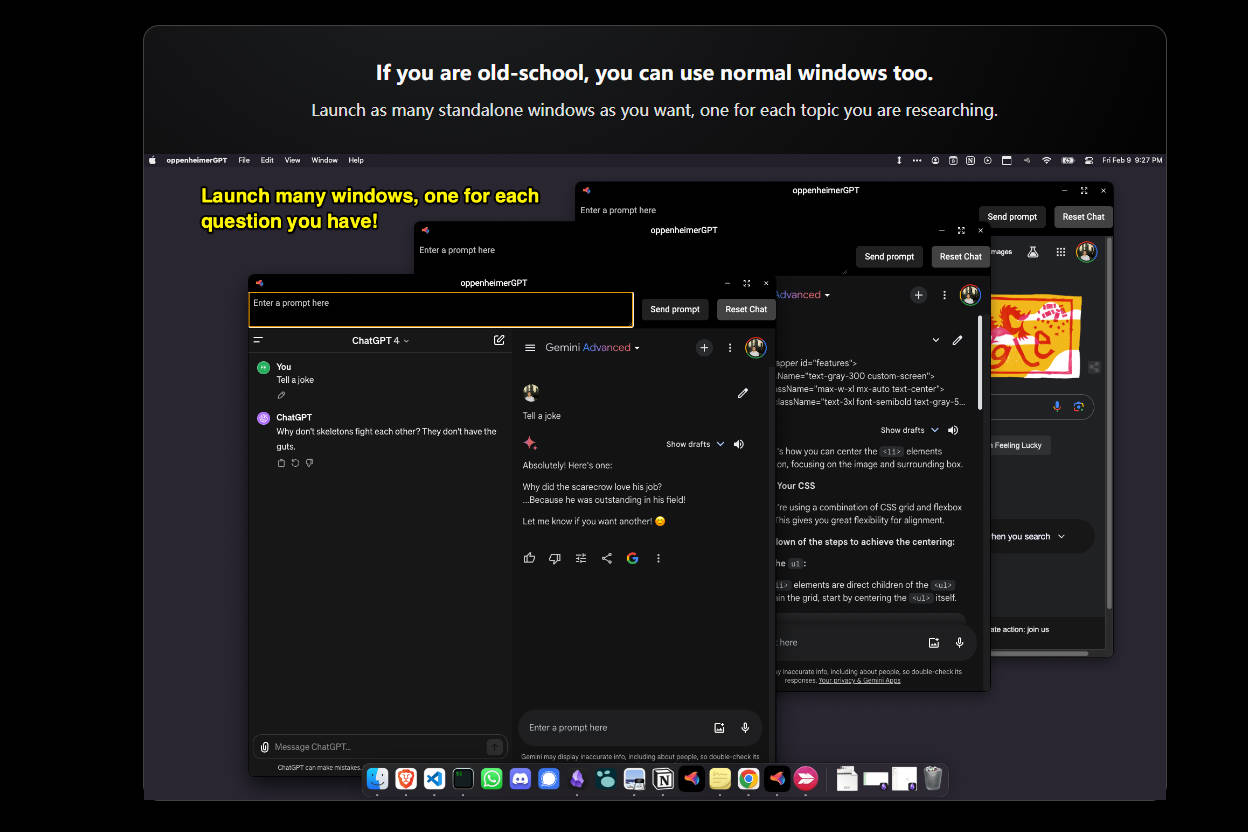This screenshot has height=832, width=1248.
Task: Open the File menu
Action: point(244,160)
